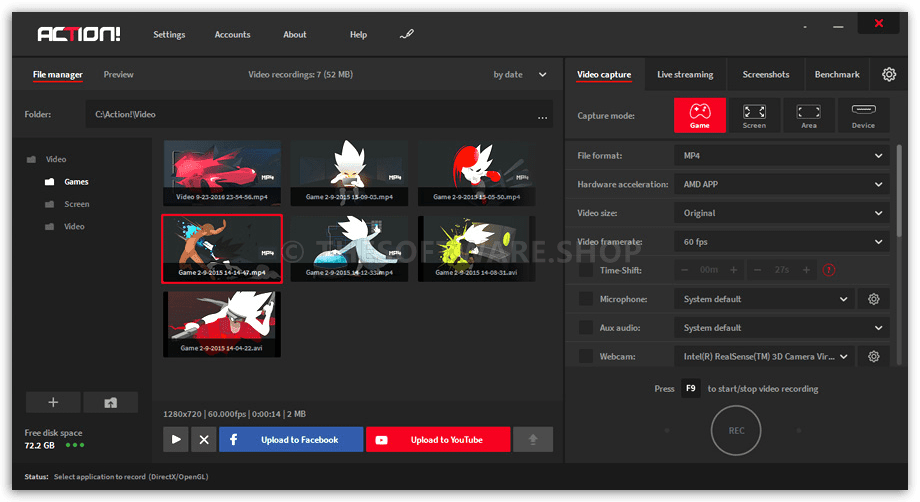This screenshot has width=920, height=502.
Task: Select thumbnail Game 2-9-2015 15-09-03.mp4
Action: point(349,173)
